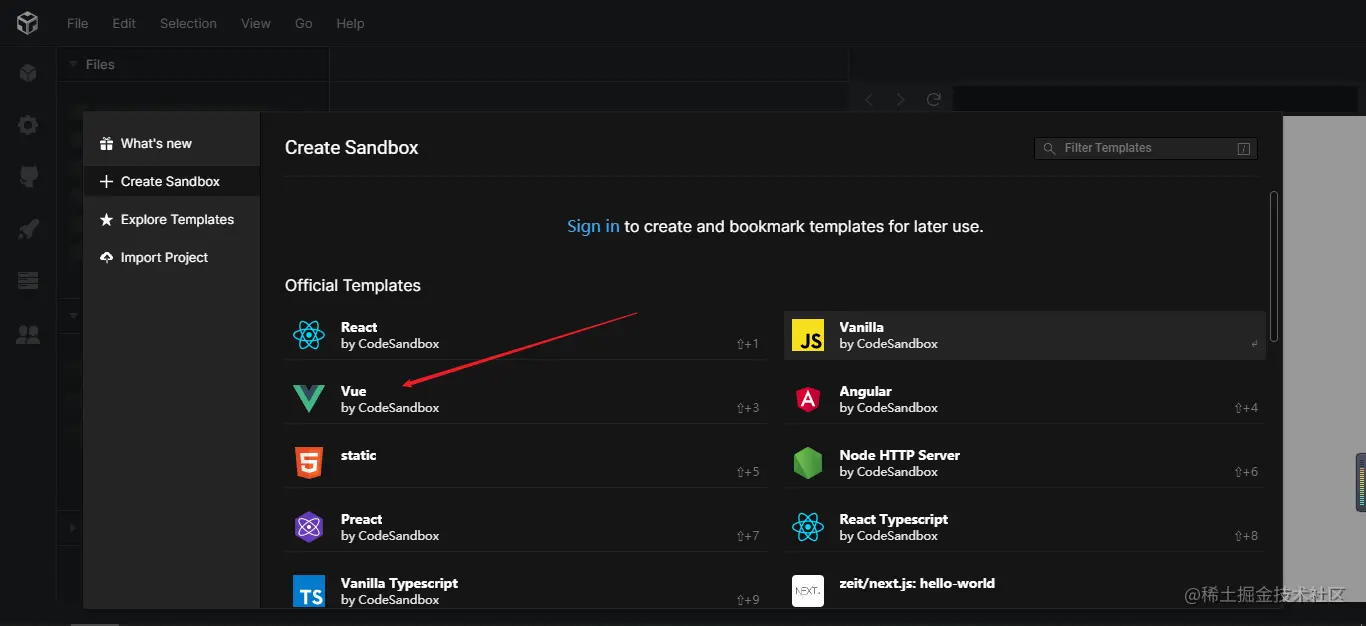Screen dimensions: 1366x626
Task: Choose the React template name
Action: [359, 327]
